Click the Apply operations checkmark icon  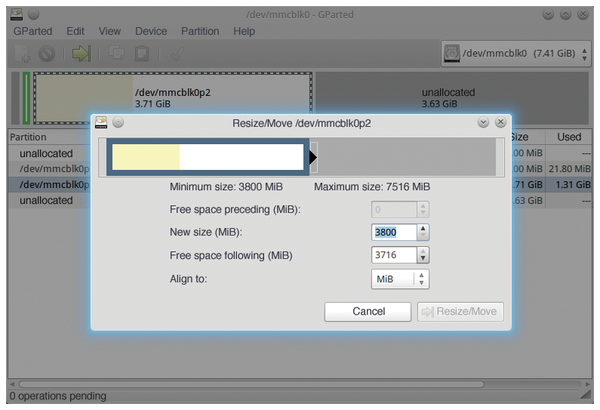click(177, 54)
